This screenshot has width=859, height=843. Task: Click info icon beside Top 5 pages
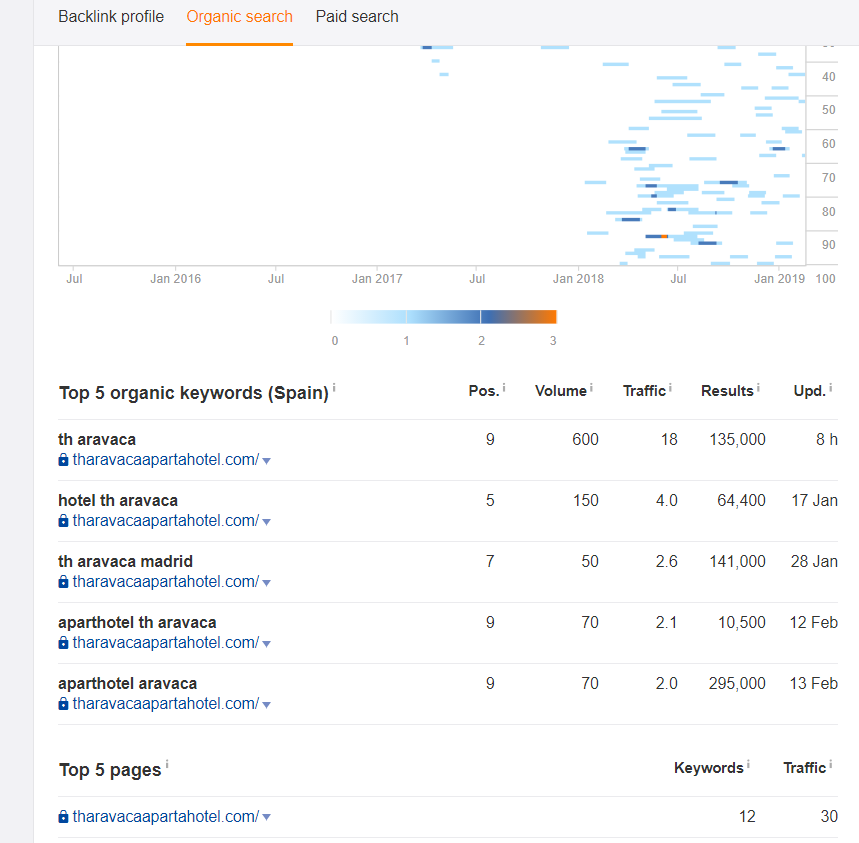click(x=167, y=764)
